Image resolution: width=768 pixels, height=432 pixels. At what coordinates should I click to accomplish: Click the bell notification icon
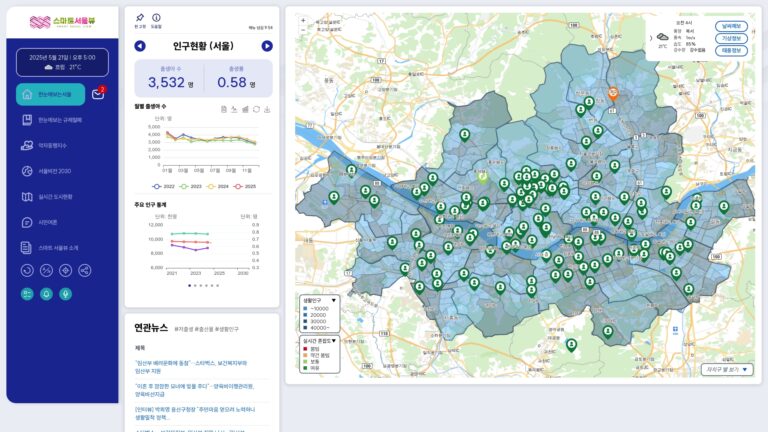coord(47,294)
